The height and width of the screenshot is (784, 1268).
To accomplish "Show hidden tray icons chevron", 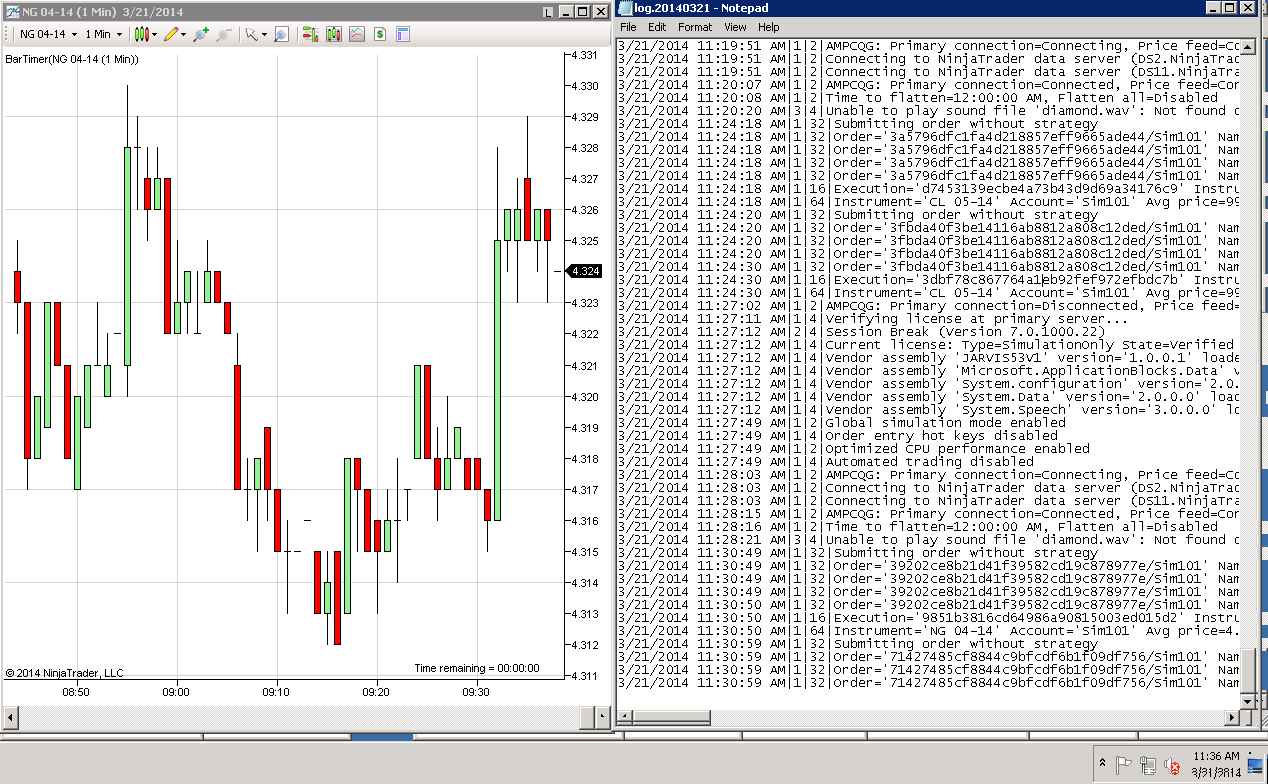I will pyautogui.click(x=1102, y=764).
